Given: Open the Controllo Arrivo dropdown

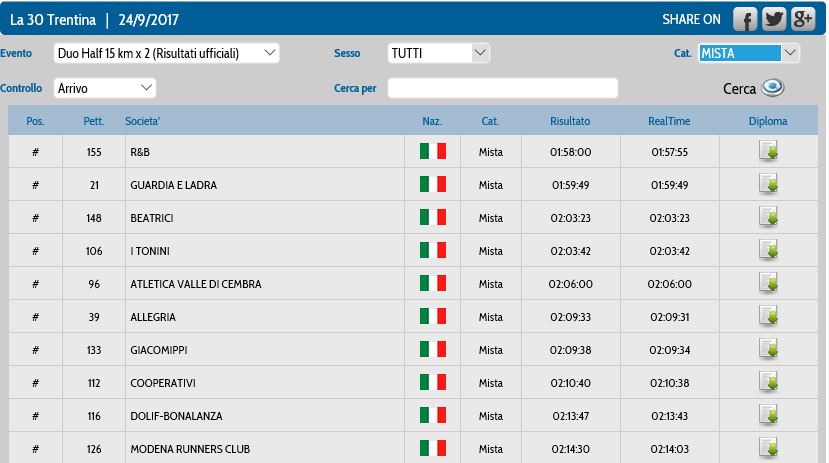Looking at the screenshot, I should click(x=105, y=88).
